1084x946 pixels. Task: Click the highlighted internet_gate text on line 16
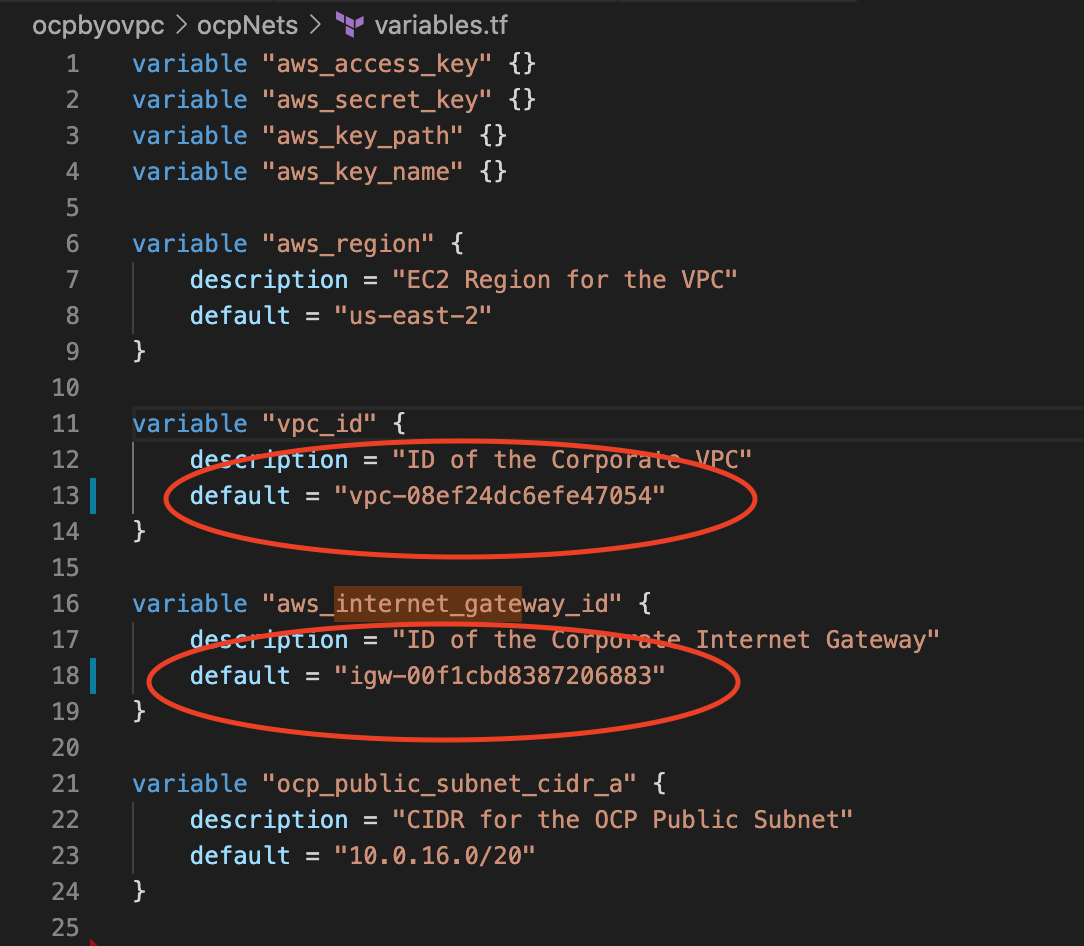click(x=428, y=604)
